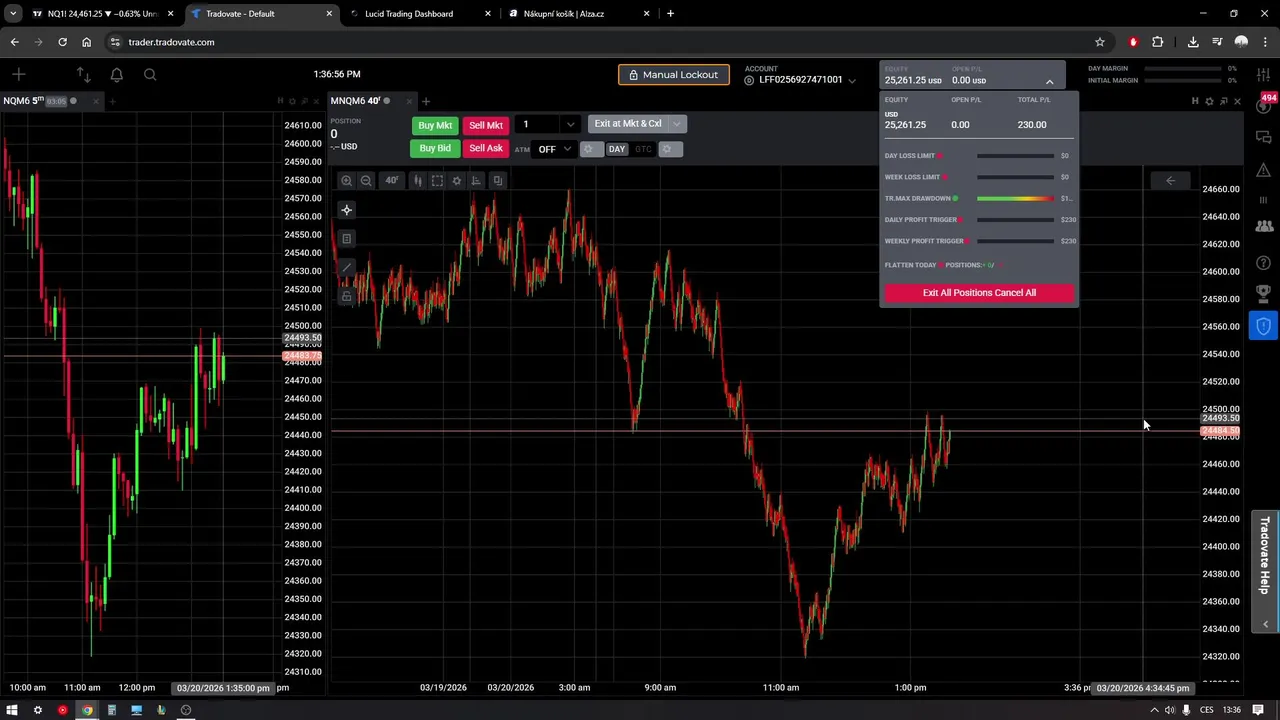Click the add module plus icon top-left
Image resolution: width=1280 pixels, height=720 pixels.
(x=18, y=74)
